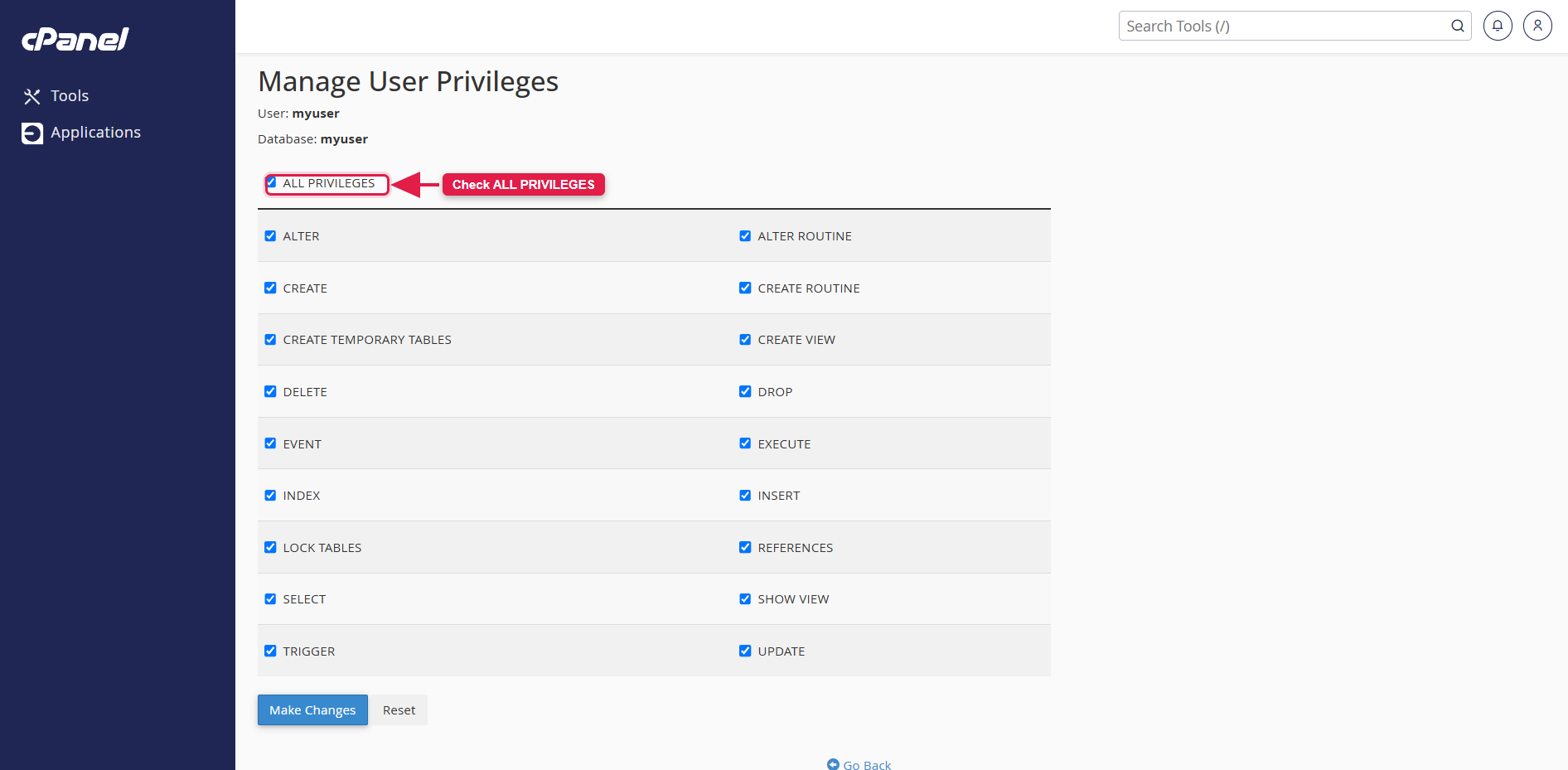Screen dimensions: 1568x770
Task: Uncheck the LOCK TABLES privilege
Action: (270, 547)
